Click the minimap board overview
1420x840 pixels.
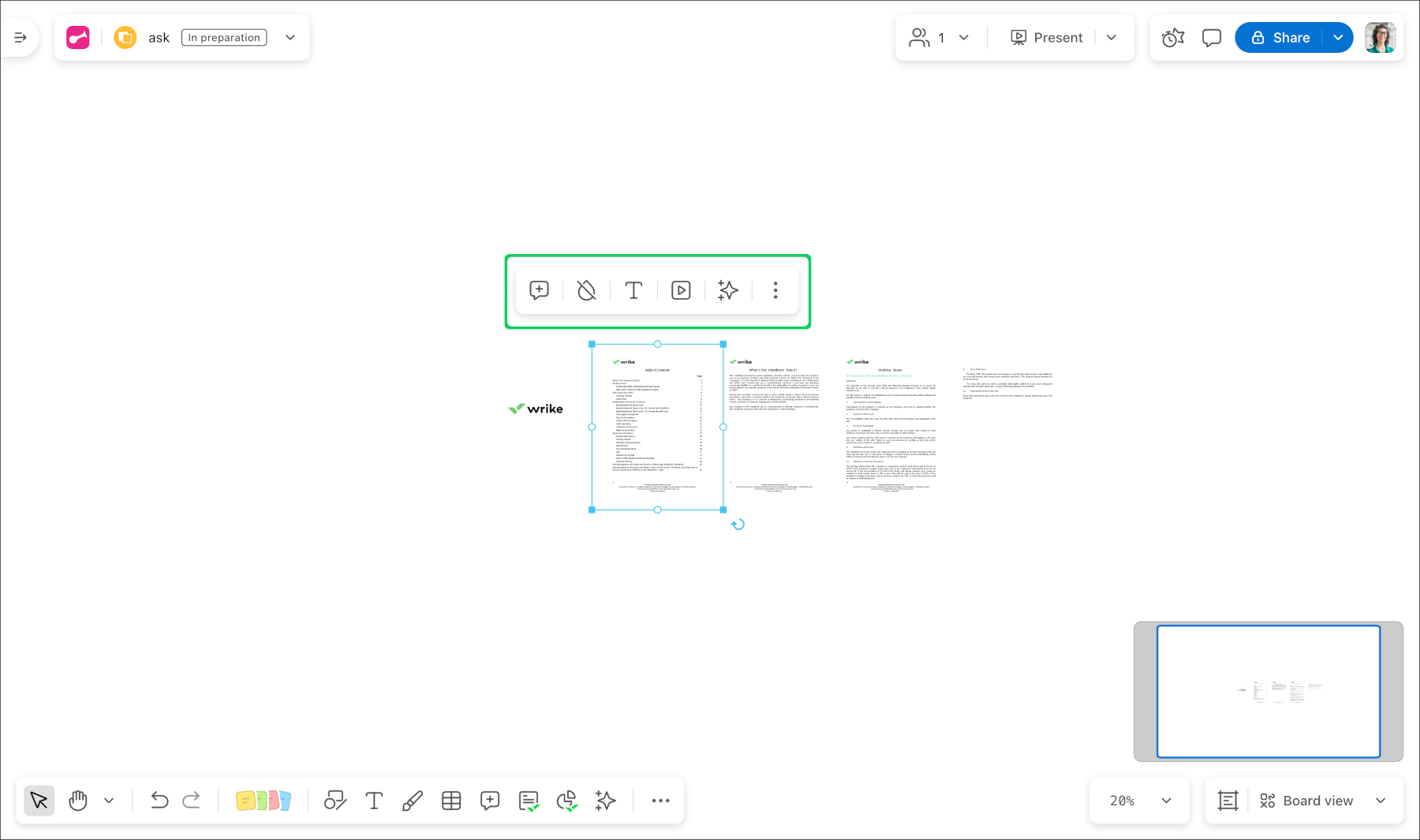coord(1268,691)
